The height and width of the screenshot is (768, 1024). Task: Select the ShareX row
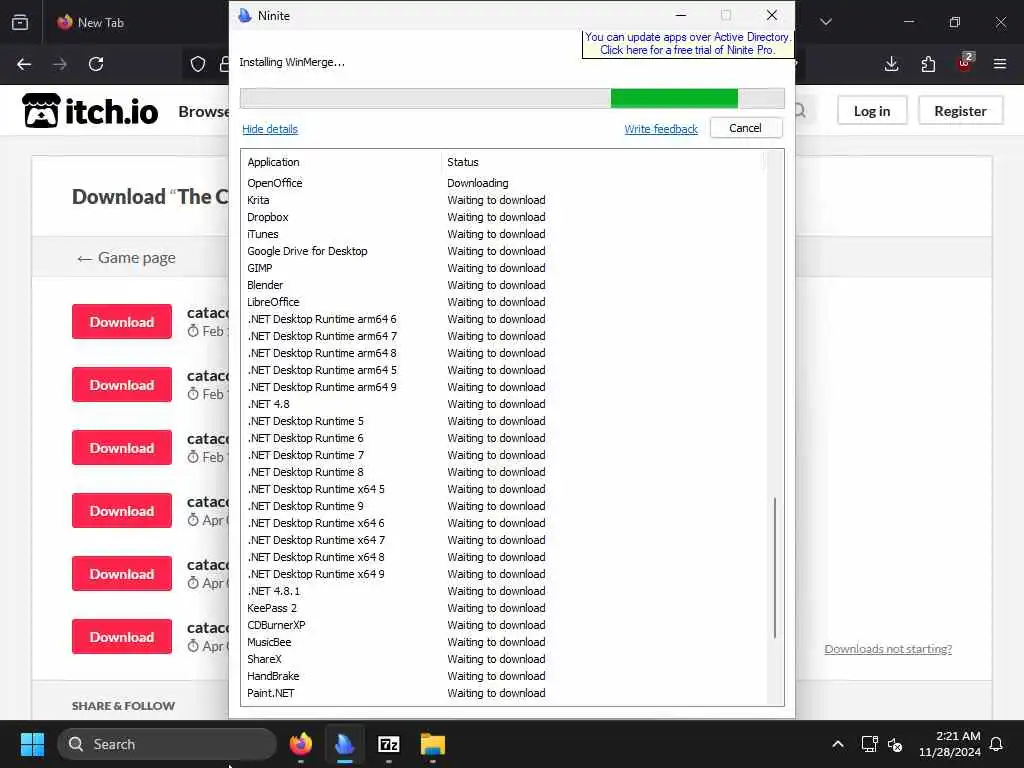pos(503,659)
